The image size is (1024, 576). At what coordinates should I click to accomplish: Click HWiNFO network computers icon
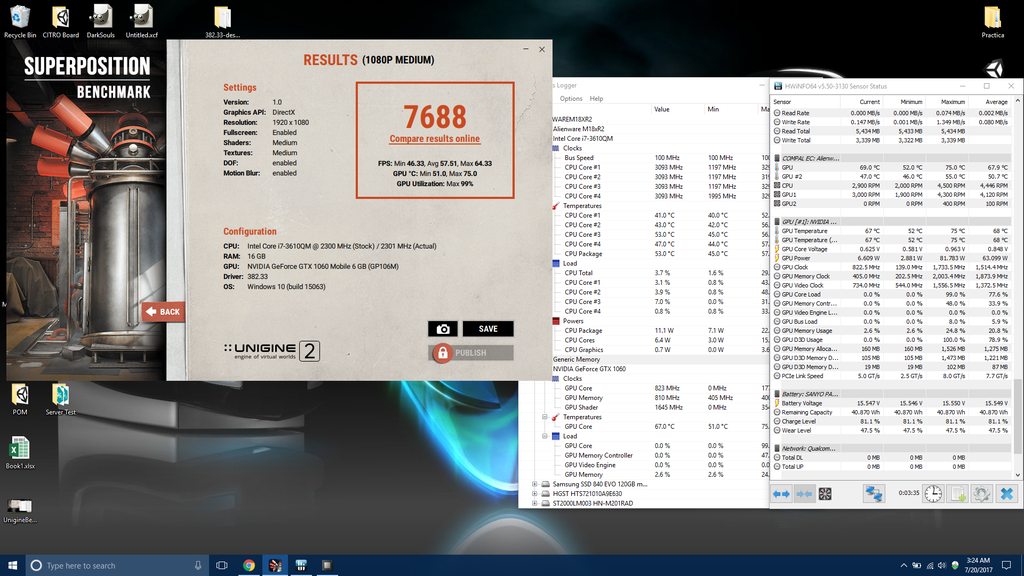pos(874,494)
